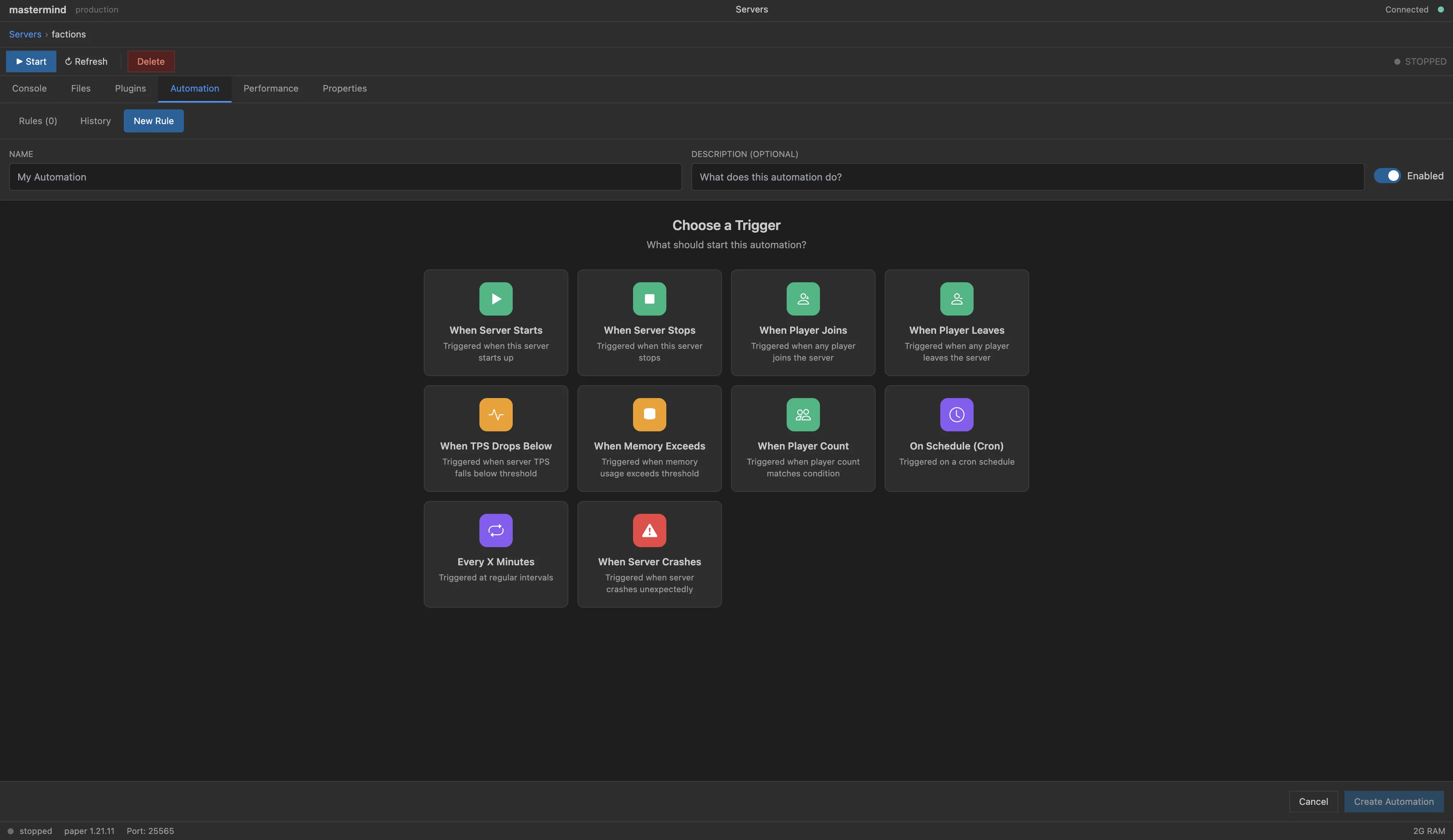Image resolution: width=1453 pixels, height=840 pixels.
Task: Click 'Triggered at regular intervals' description
Action: pos(496,578)
